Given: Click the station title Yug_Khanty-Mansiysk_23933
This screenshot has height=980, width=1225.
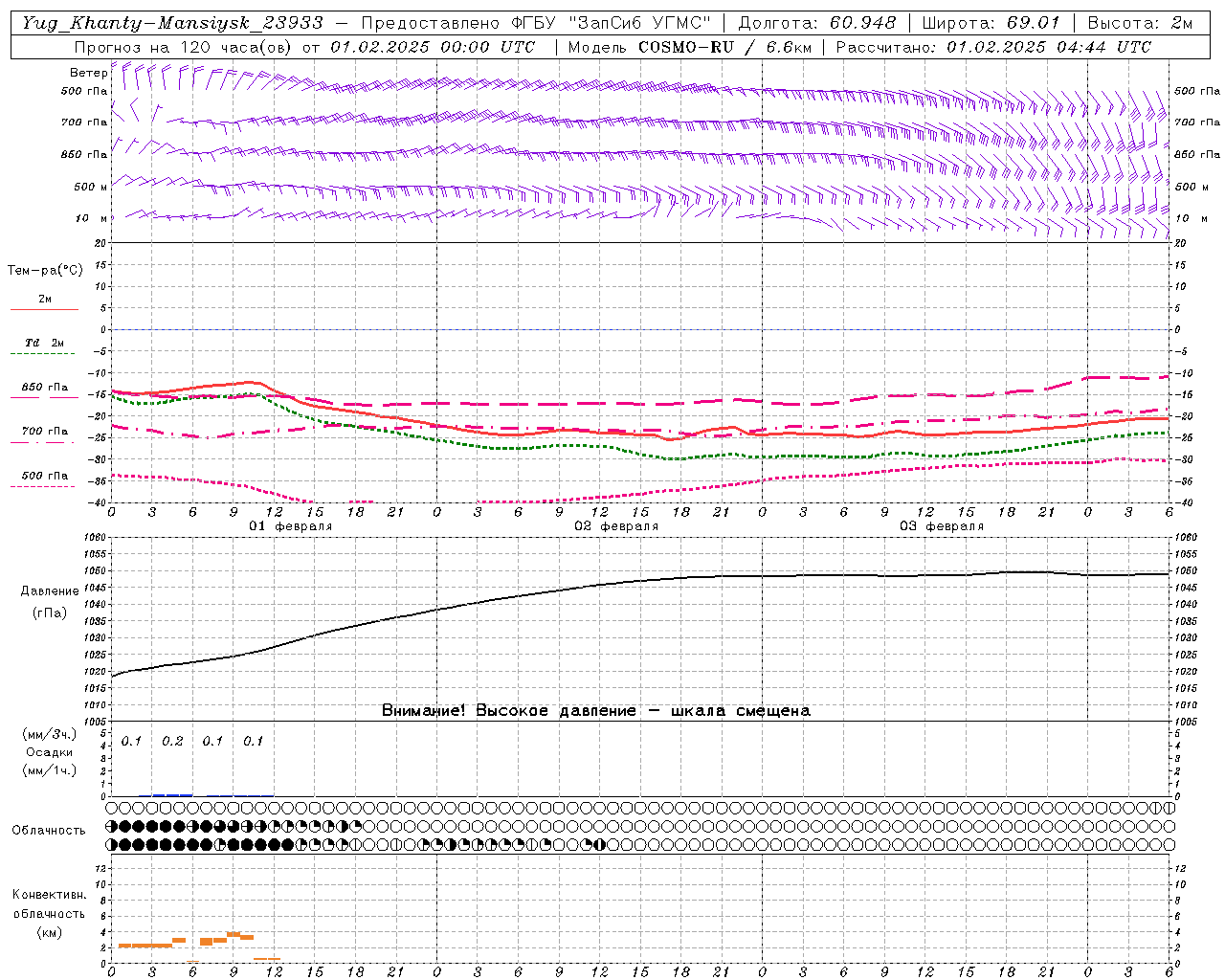Looking at the screenshot, I should (x=173, y=23).
